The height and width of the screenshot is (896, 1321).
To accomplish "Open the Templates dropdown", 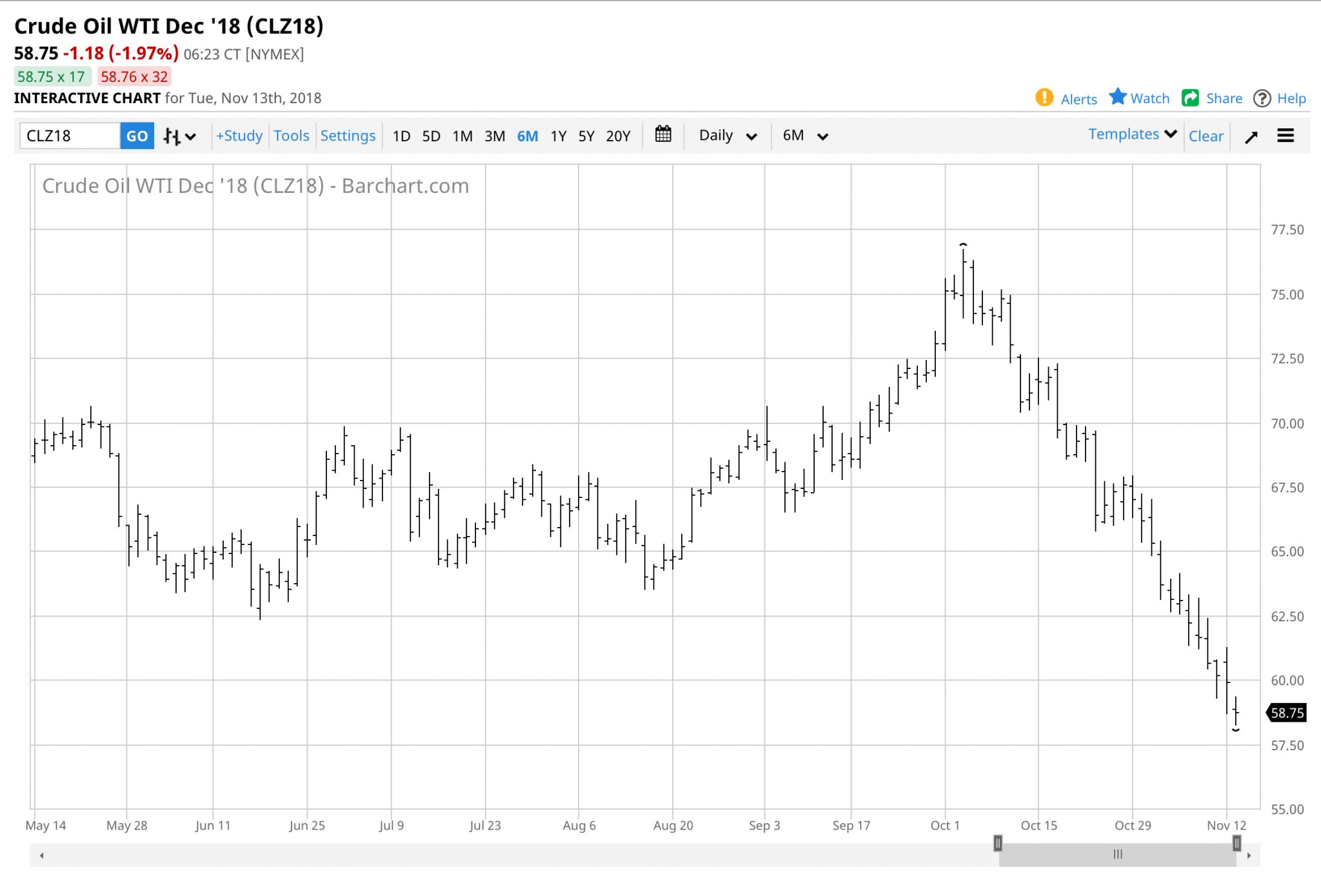I will coord(1132,135).
